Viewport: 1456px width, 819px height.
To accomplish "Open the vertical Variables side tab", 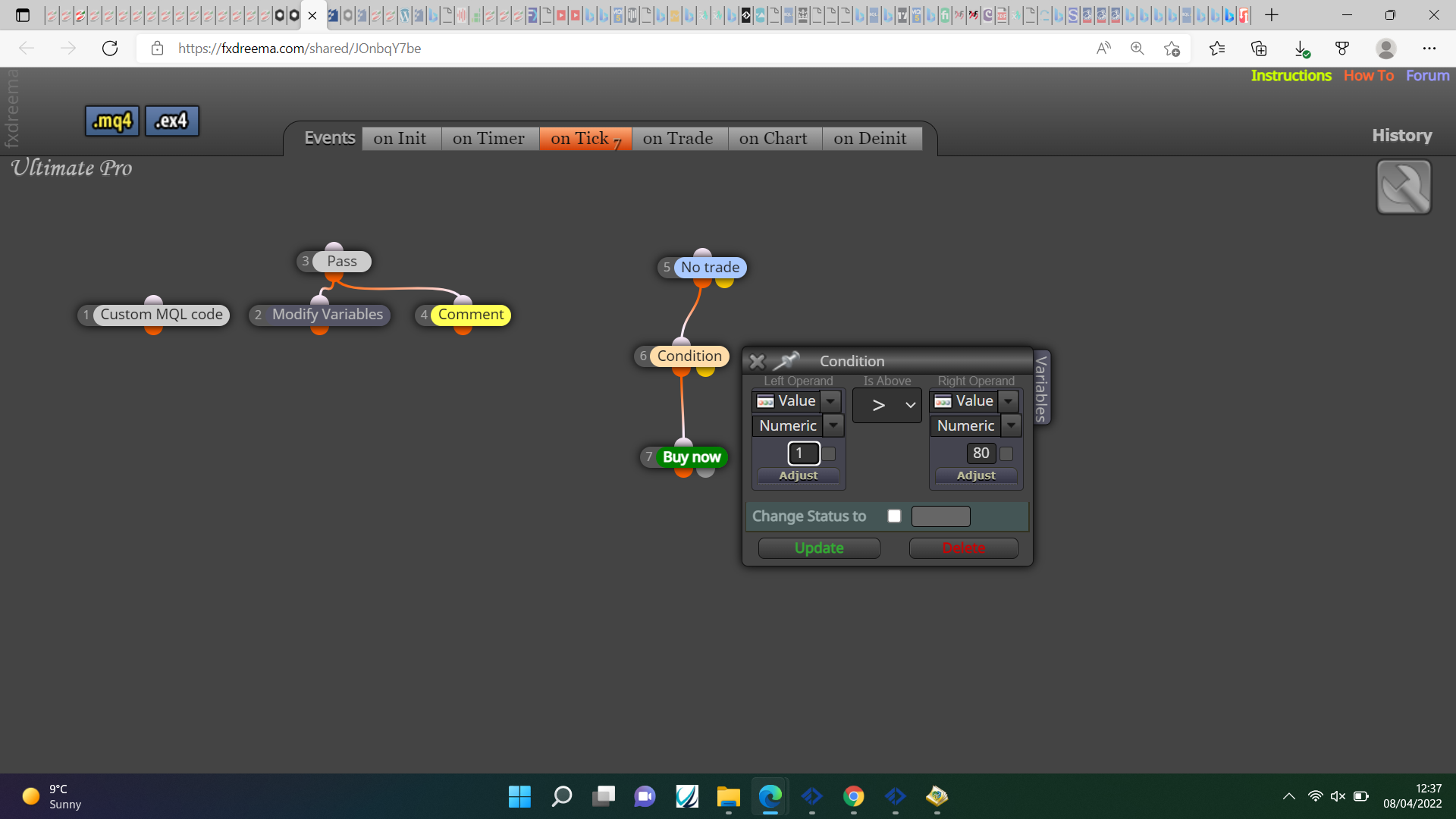I will (1042, 388).
